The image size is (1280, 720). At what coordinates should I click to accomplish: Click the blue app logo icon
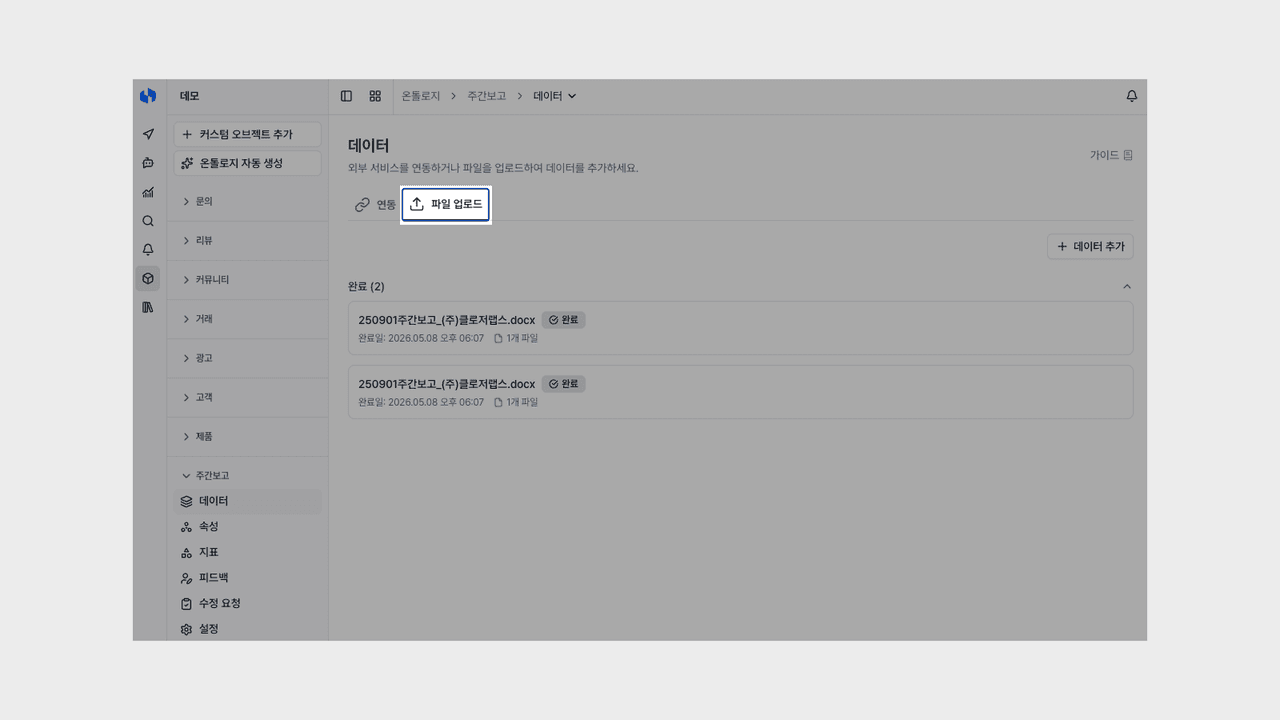148,96
